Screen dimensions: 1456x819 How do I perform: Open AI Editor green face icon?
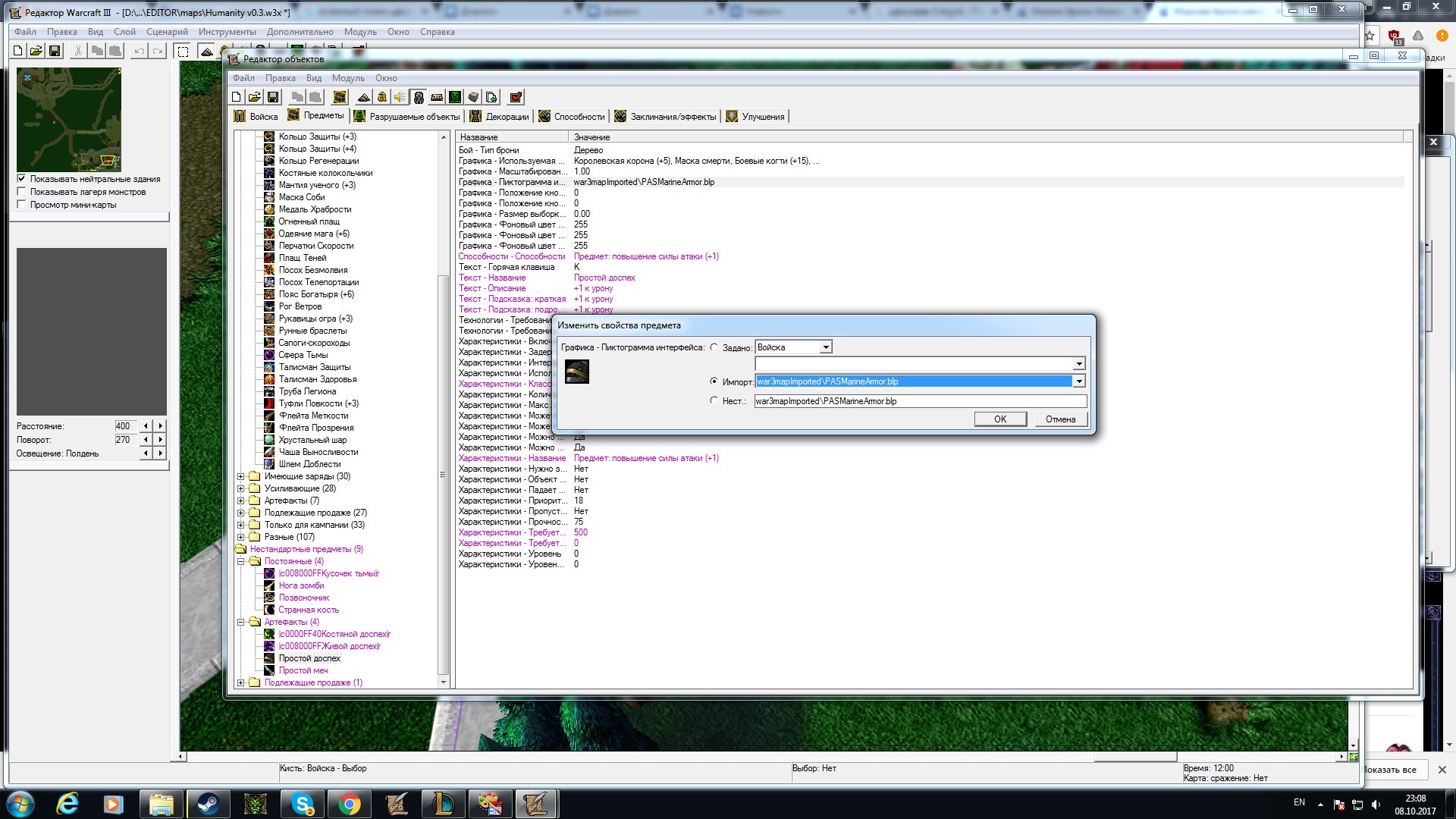point(455,97)
